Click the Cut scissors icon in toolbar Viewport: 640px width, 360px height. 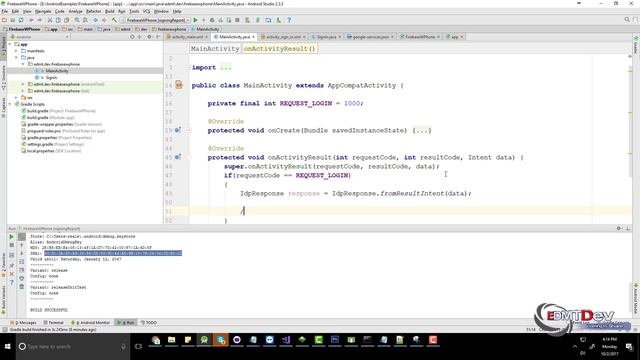pos(50,20)
